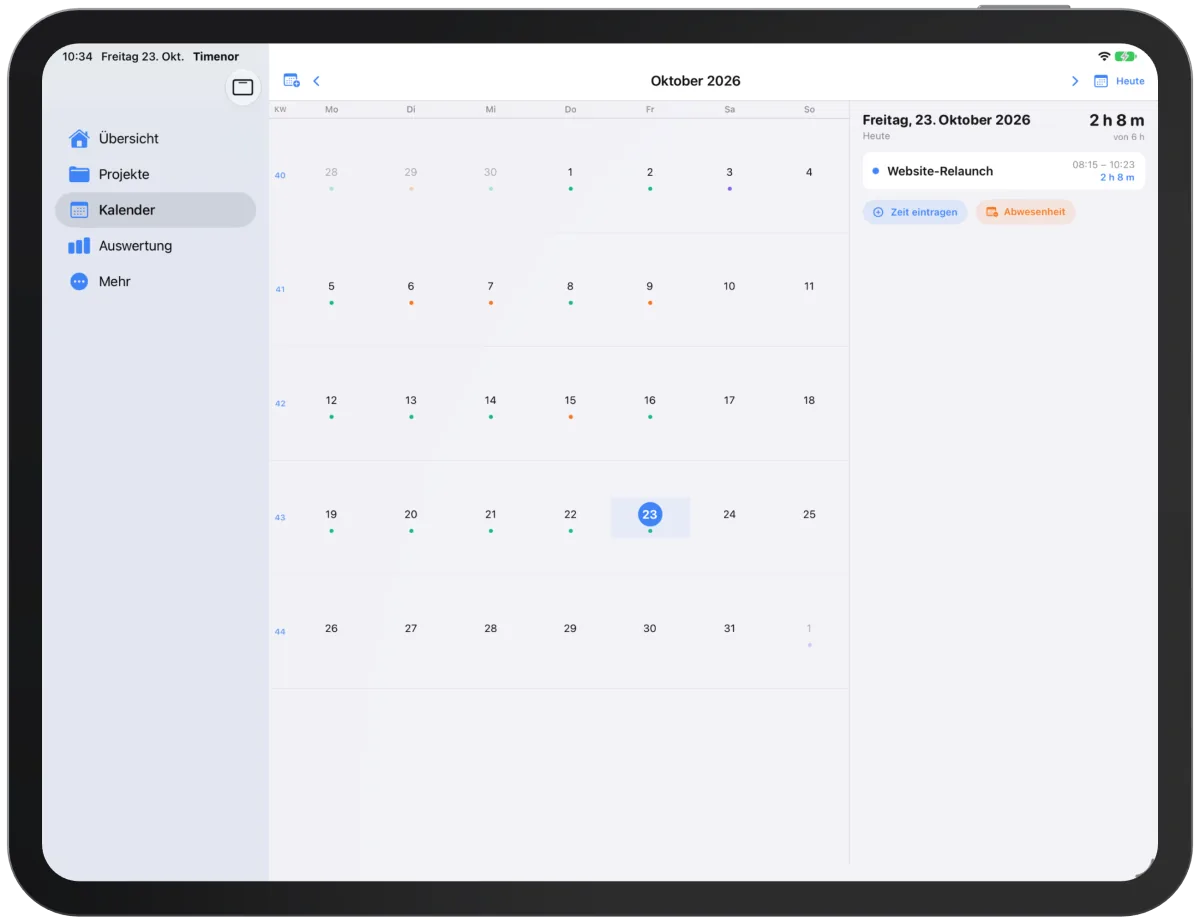1200x922 pixels.
Task: Click the battery status icon
Action: pos(1126,57)
